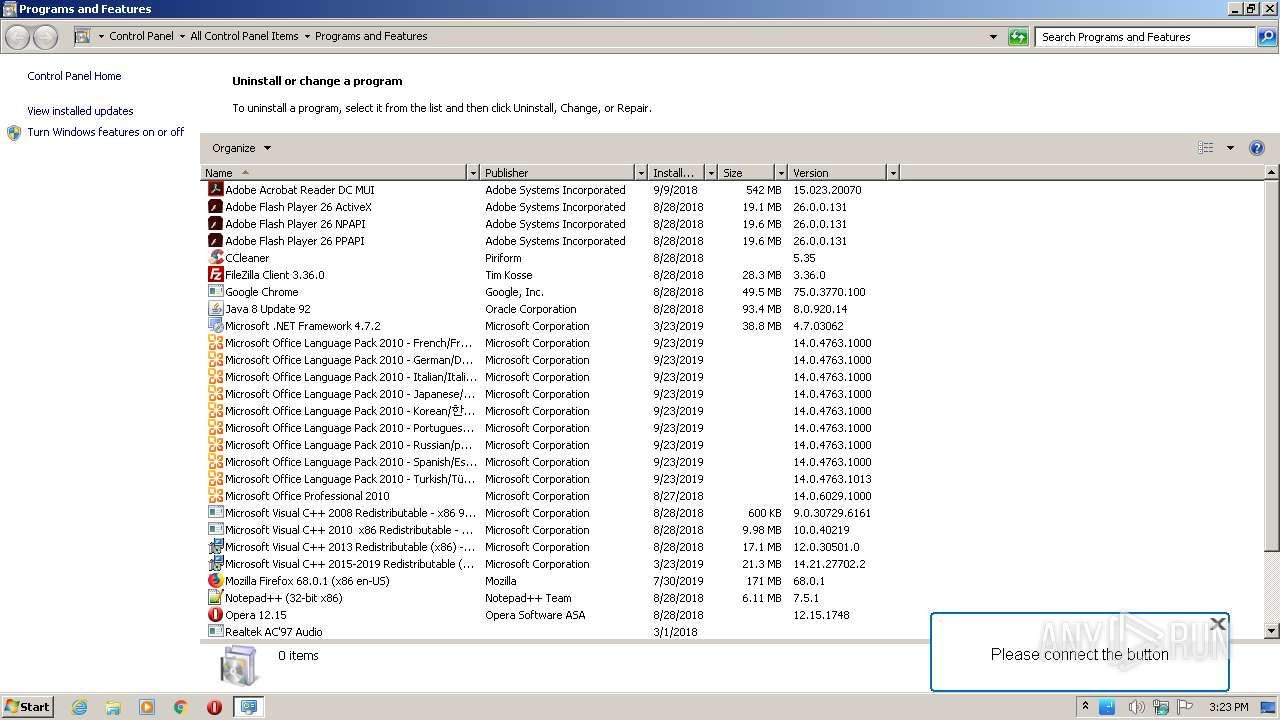The height and width of the screenshot is (720, 1280).
Task: Click the Realtek AC'97 Audio icon
Action: click(x=215, y=632)
